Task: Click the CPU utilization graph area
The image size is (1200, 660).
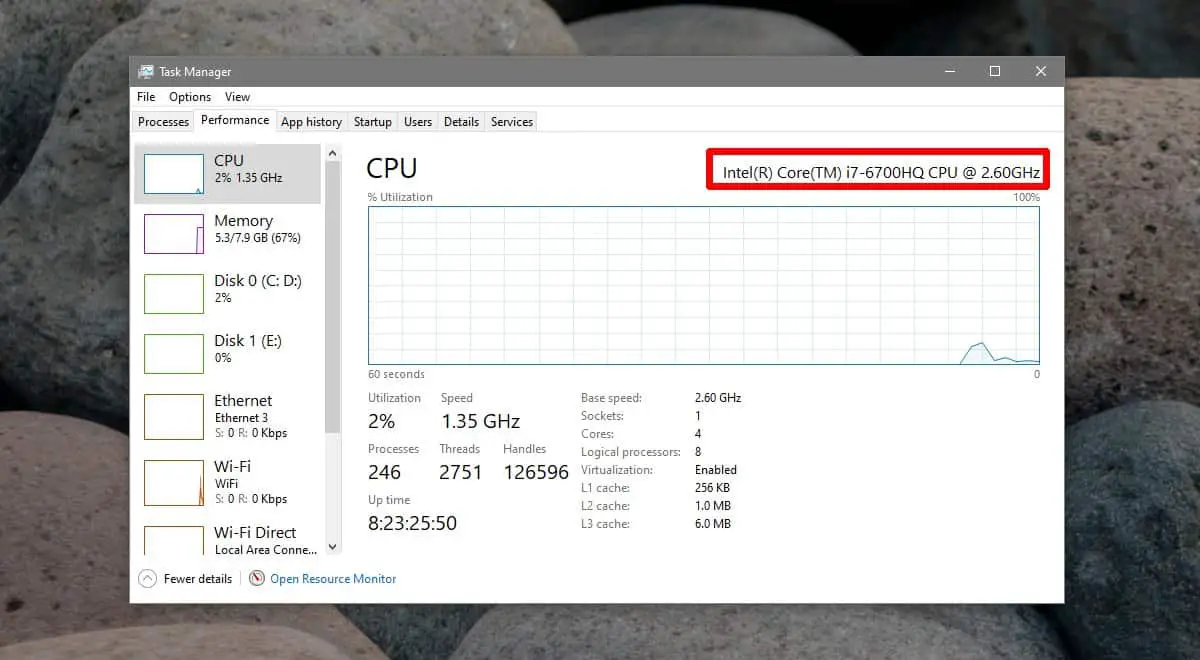Action: click(x=703, y=285)
